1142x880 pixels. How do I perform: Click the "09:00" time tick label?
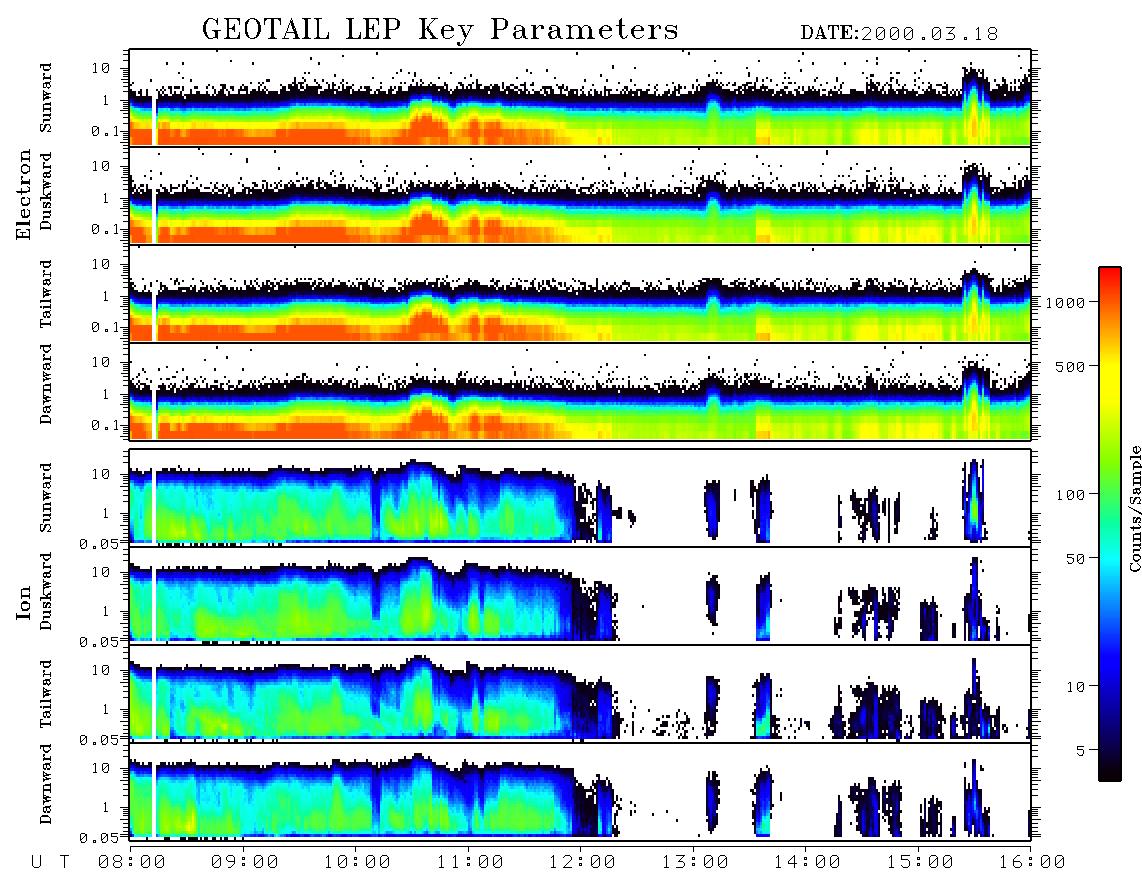[245, 862]
